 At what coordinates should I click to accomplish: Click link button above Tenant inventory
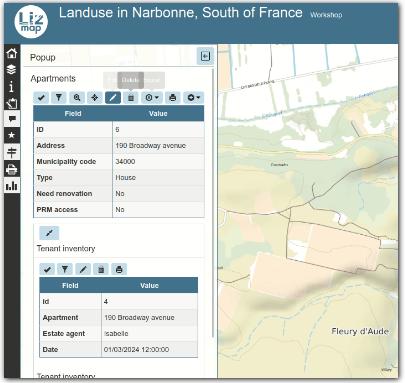tap(49, 233)
